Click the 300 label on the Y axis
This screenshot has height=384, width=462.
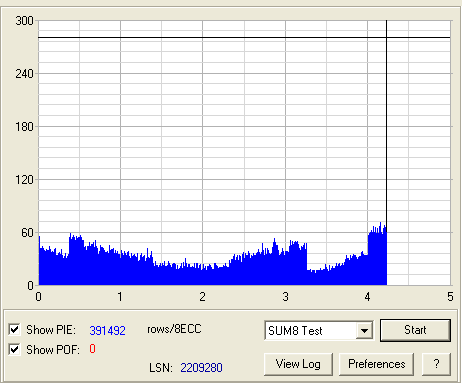point(24,21)
